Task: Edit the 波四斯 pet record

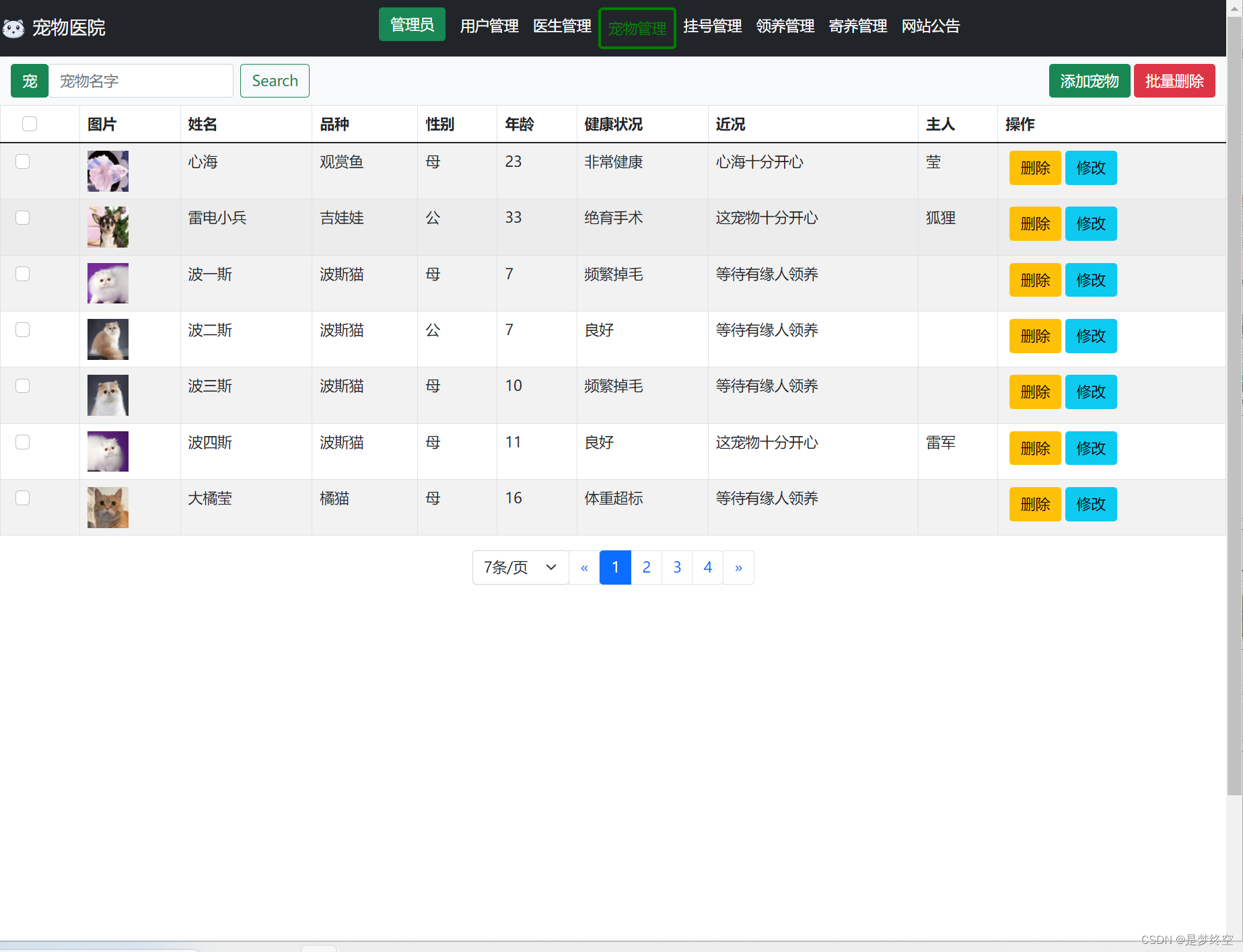Action: pos(1091,448)
